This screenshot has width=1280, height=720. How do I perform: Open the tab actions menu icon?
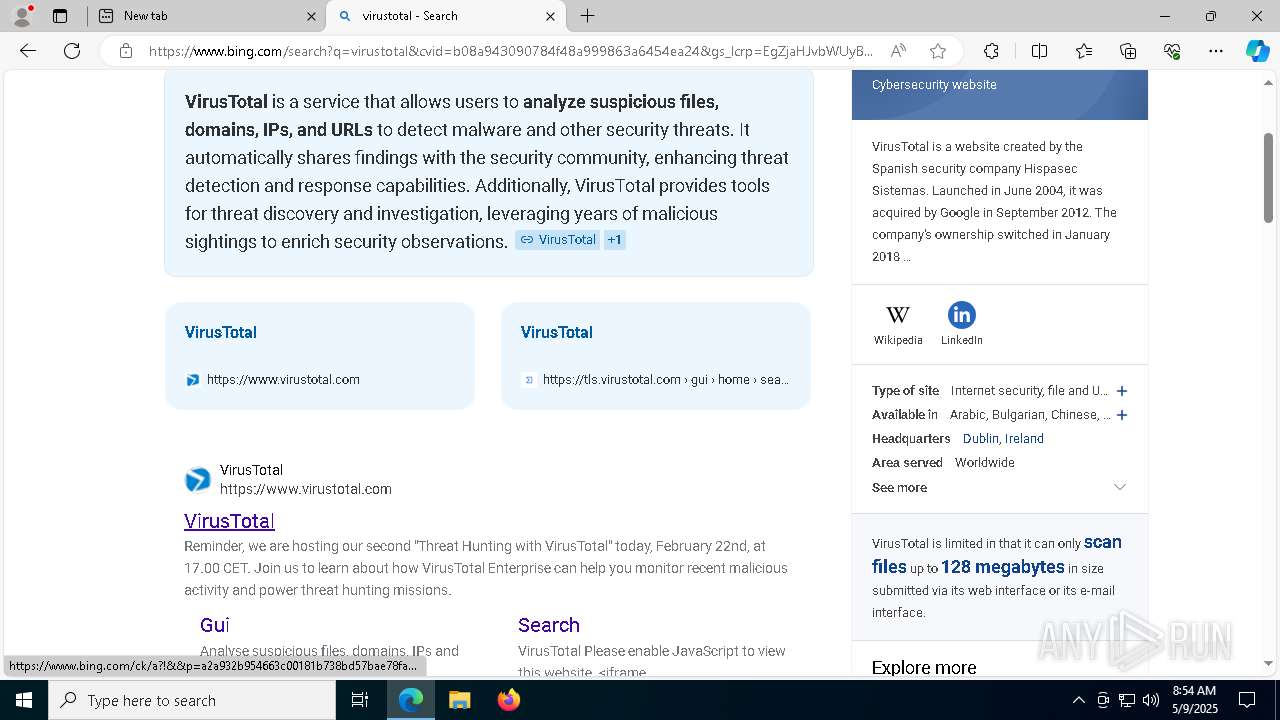(60, 16)
